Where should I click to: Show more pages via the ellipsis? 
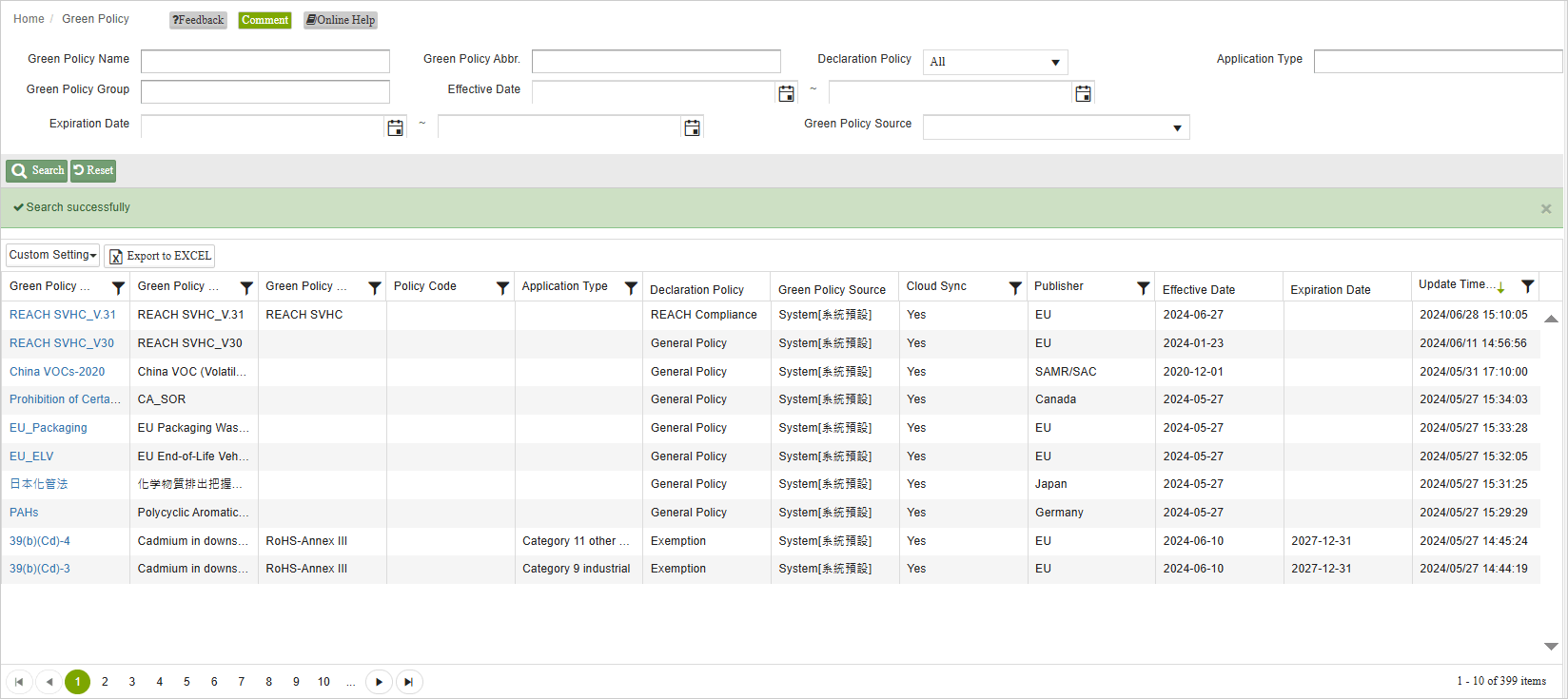tap(351, 682)
